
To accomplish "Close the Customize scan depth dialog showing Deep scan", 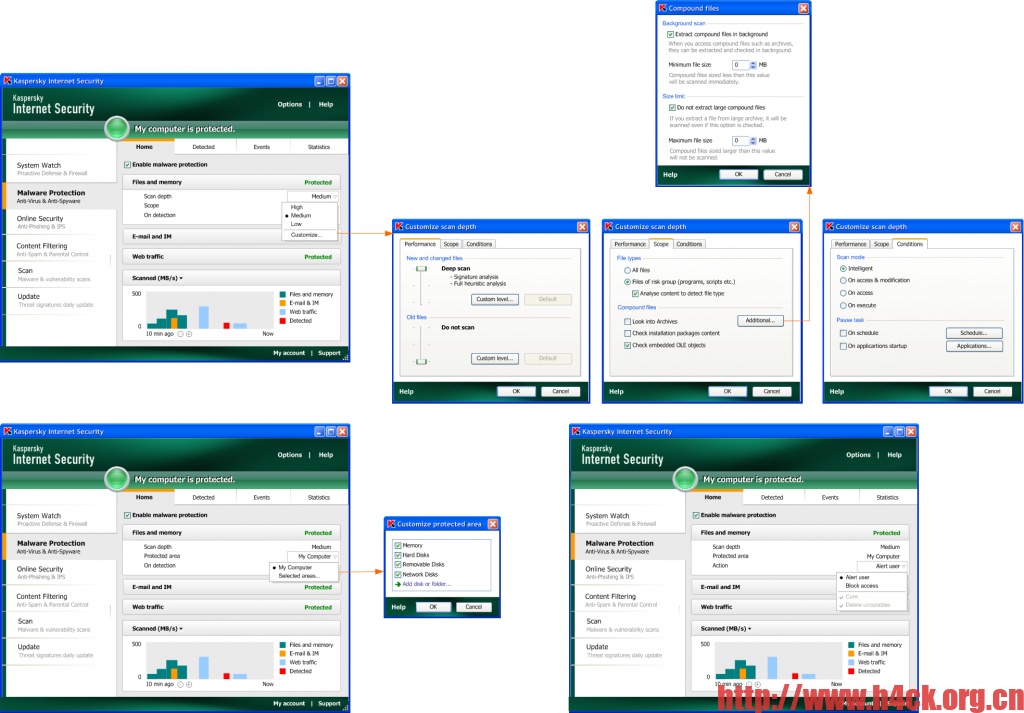I will pos(582,227).
